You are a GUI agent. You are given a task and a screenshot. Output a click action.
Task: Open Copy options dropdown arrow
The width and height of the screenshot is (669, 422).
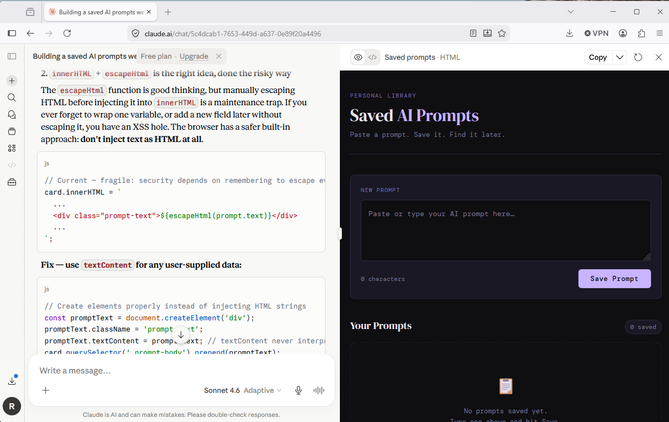tap(620, 57)
